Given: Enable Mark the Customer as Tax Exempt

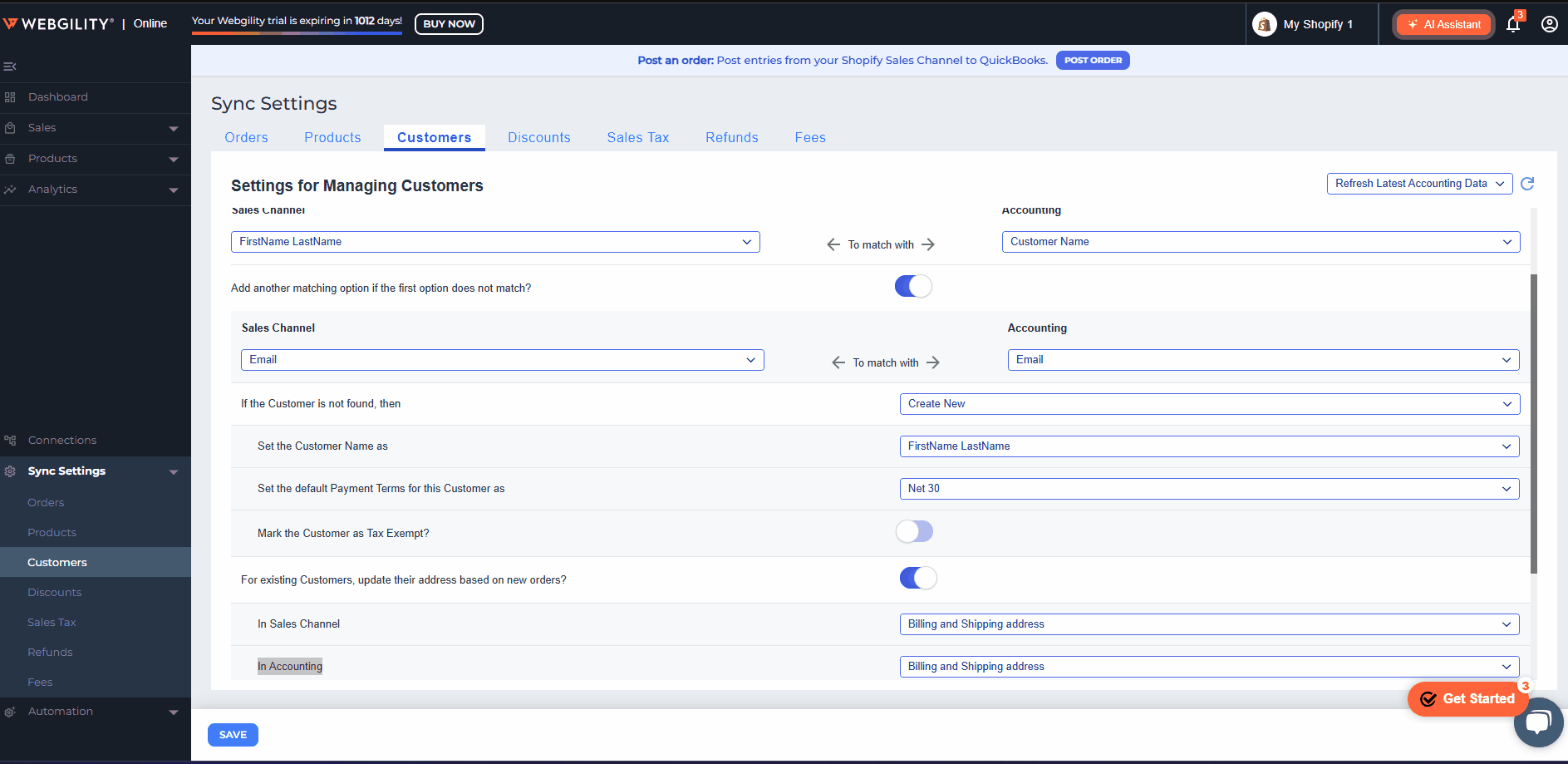Looking at the screenshot, I should (914, 532).
